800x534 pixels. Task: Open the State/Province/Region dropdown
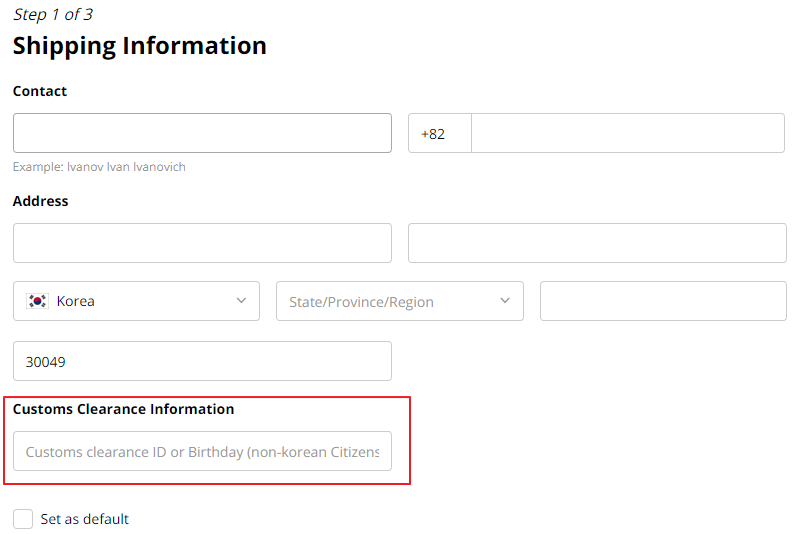[399, 301]
